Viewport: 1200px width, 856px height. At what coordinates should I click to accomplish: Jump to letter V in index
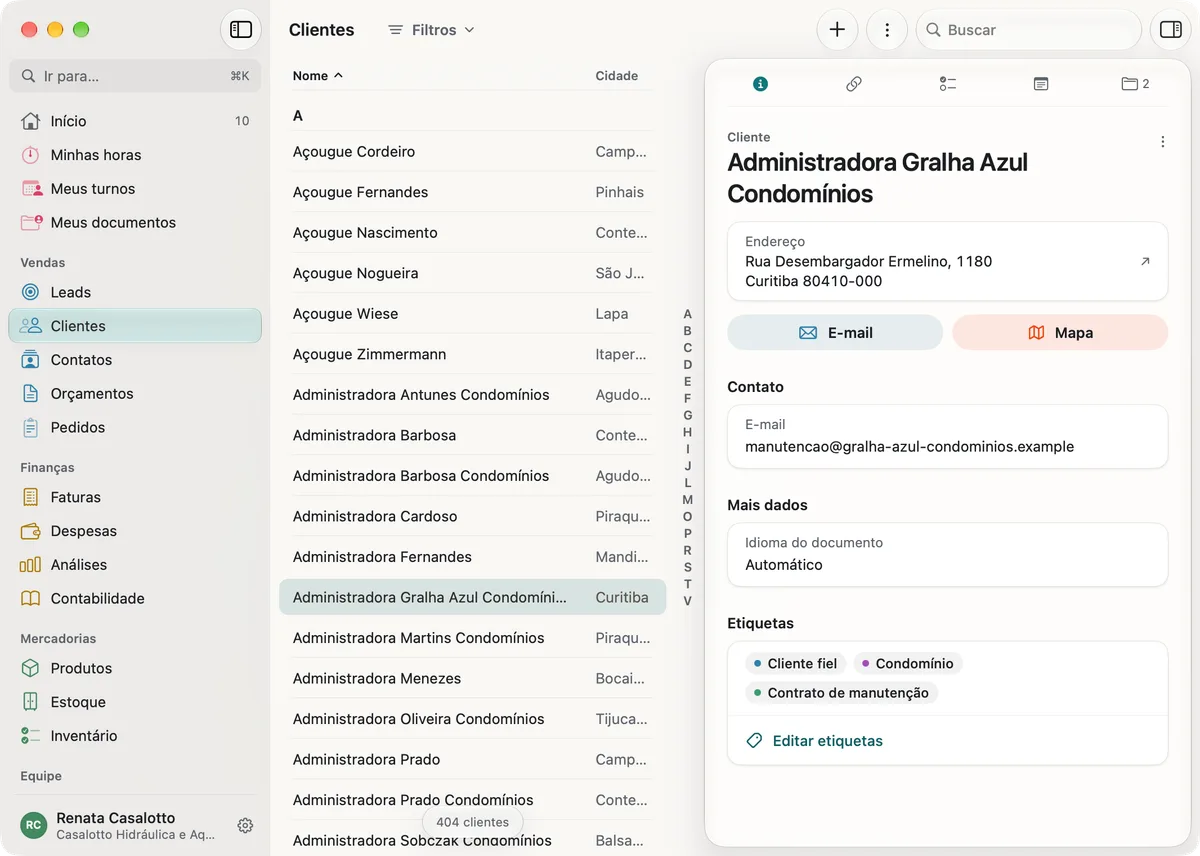(687, 601)
